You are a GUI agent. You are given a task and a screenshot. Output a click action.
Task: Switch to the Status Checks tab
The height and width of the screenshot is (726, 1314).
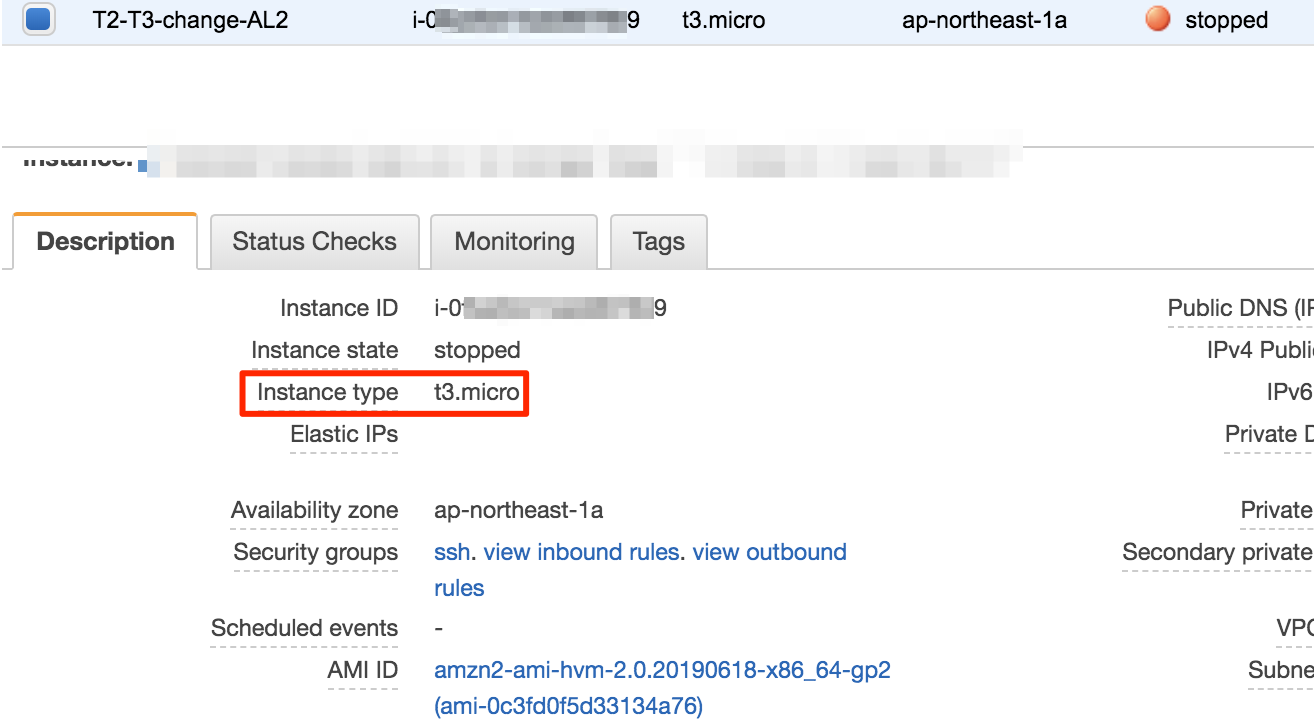pos(314,242)
